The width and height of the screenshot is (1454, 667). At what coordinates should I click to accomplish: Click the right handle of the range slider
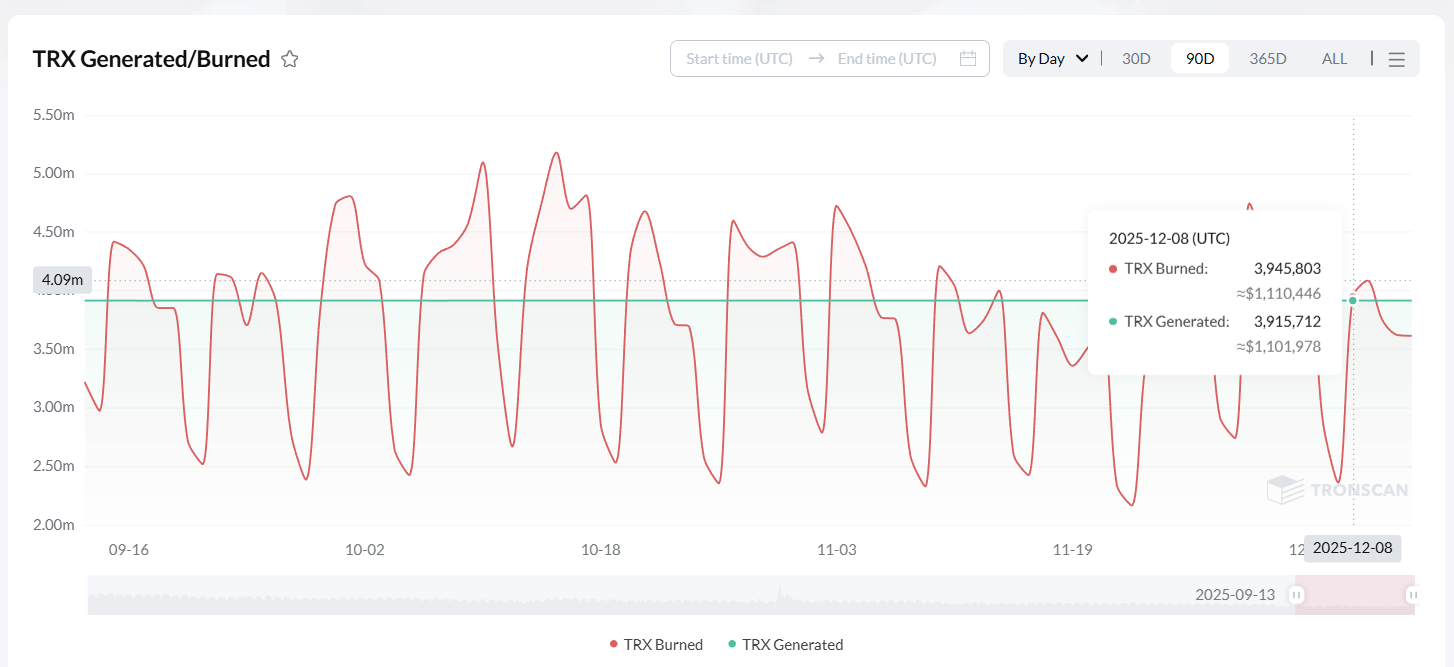(1412, 595)
